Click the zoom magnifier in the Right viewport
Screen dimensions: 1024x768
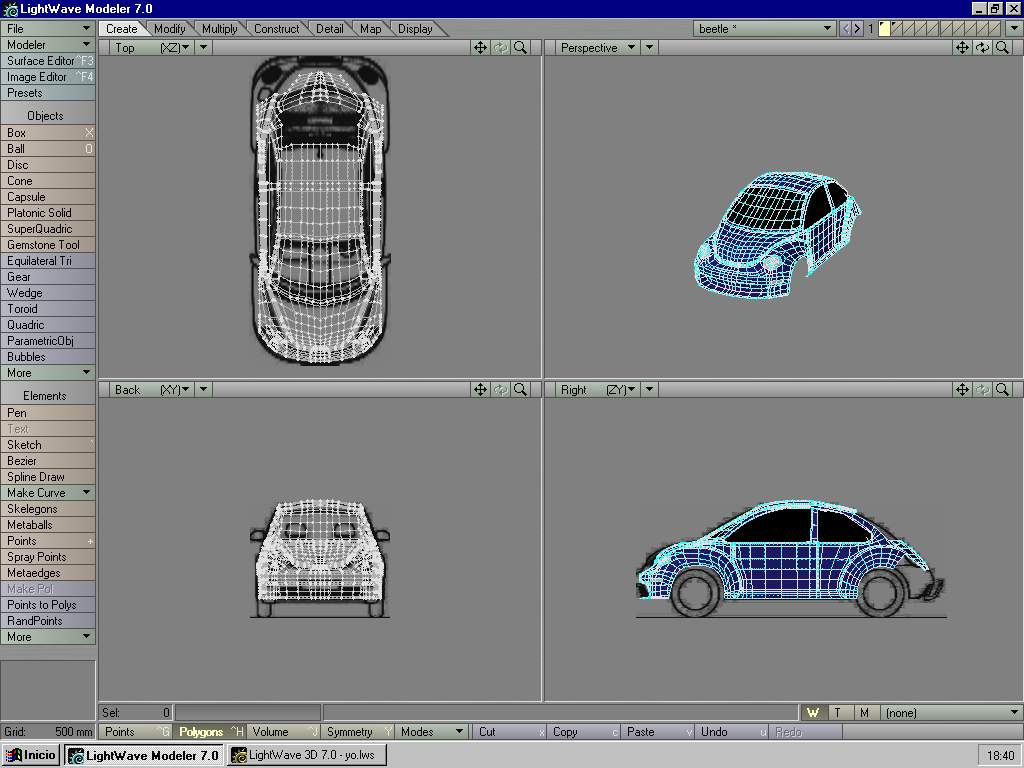pos(1002,390)
